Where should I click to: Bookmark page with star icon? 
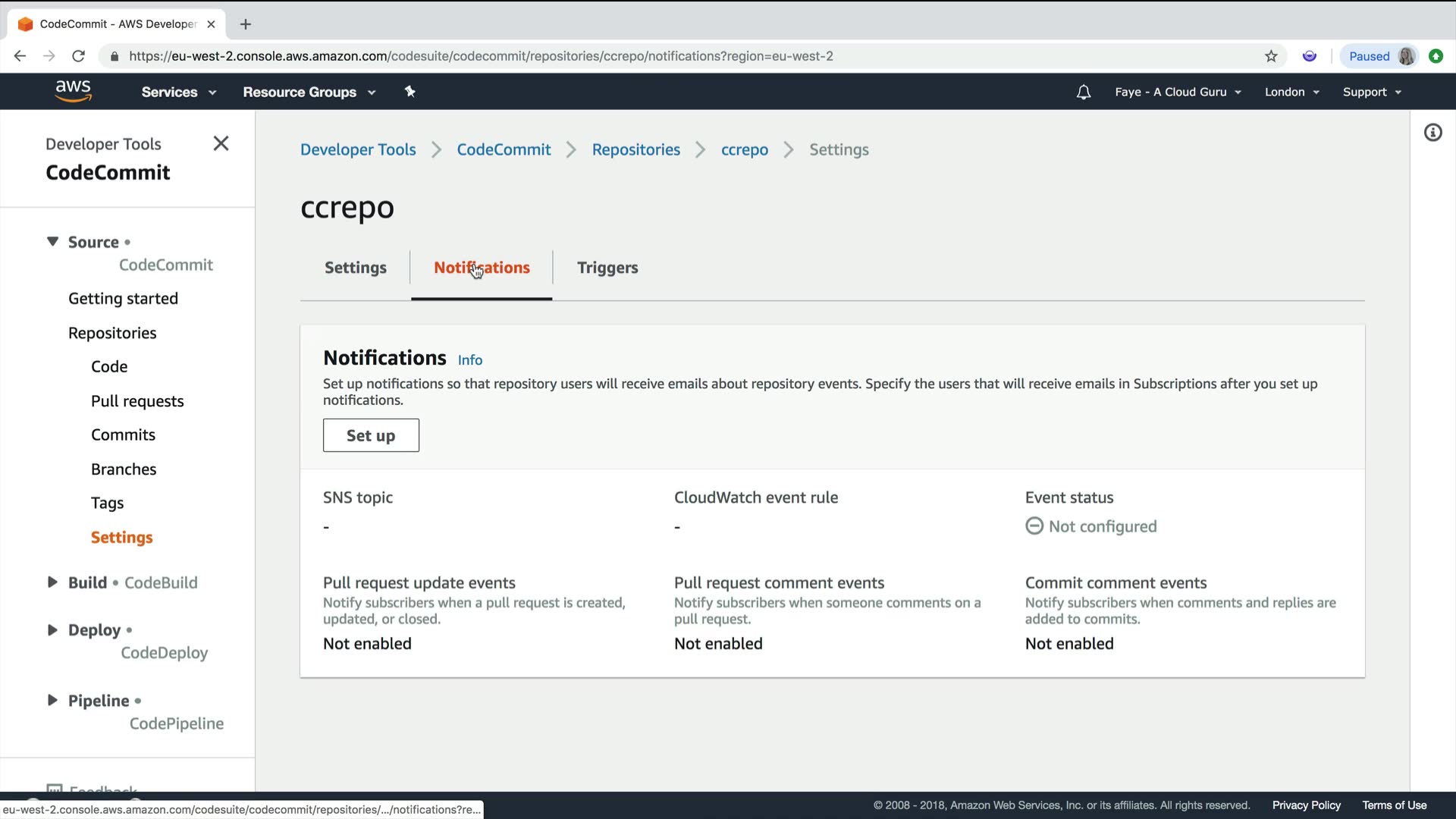coord(1271,56)
